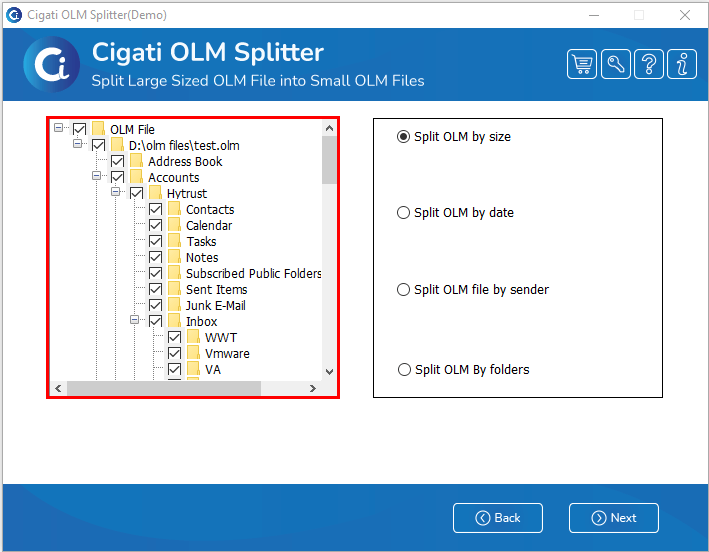Viewport: 709px width, 552px height.
Task: Click the folder icon beside Accounts
Action: [x=136, y=177]
